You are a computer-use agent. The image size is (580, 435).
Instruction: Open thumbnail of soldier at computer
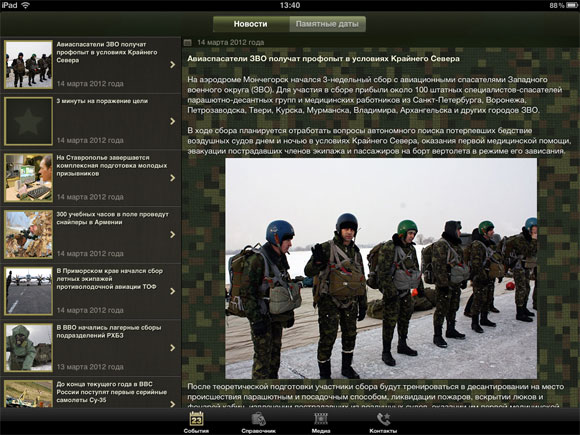28,178
